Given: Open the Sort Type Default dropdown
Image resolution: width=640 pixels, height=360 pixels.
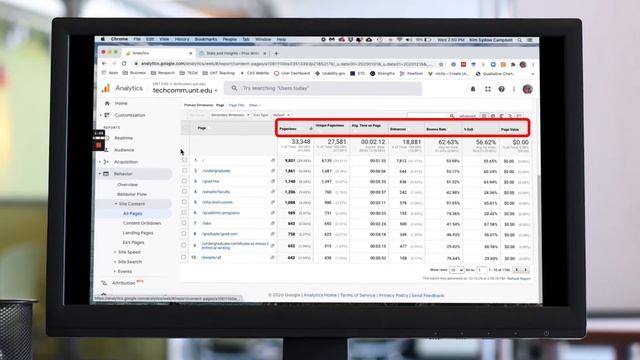Looking at the screenshot, I should 281,115.
